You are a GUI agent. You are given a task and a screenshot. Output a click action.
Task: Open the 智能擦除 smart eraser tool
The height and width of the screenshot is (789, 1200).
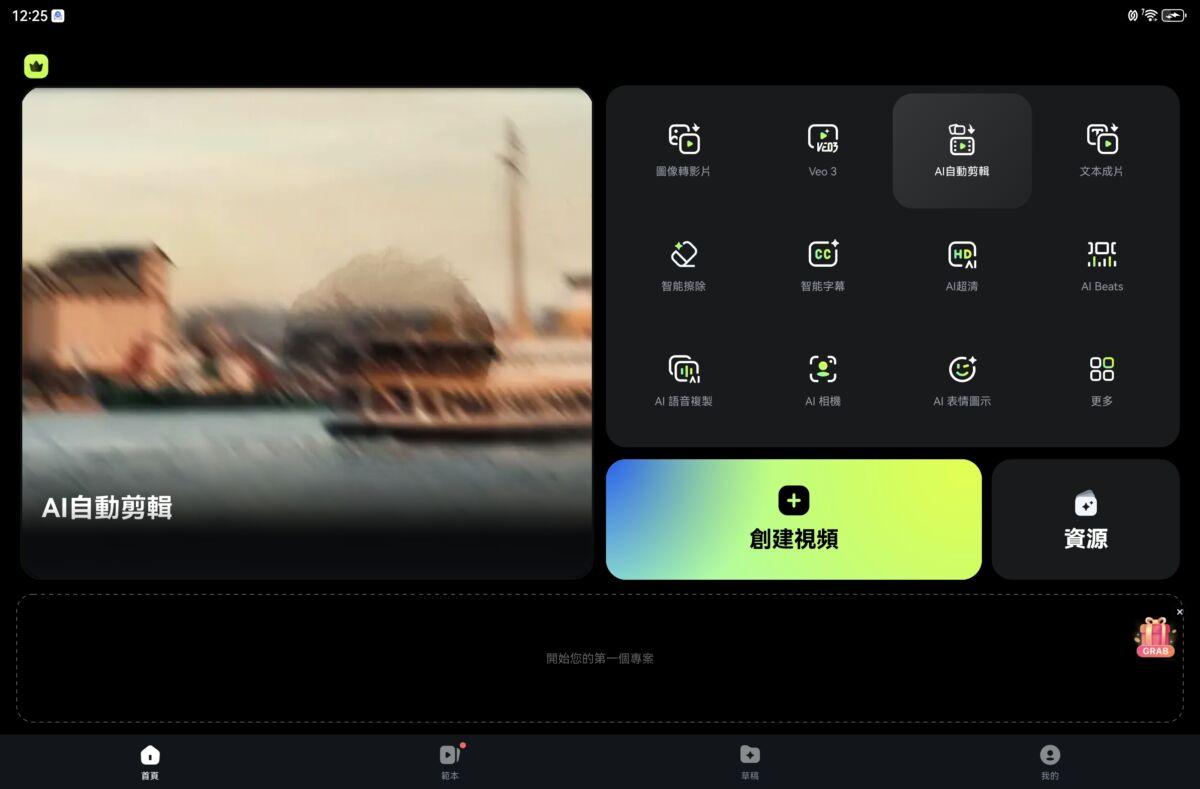click(684, 265)
